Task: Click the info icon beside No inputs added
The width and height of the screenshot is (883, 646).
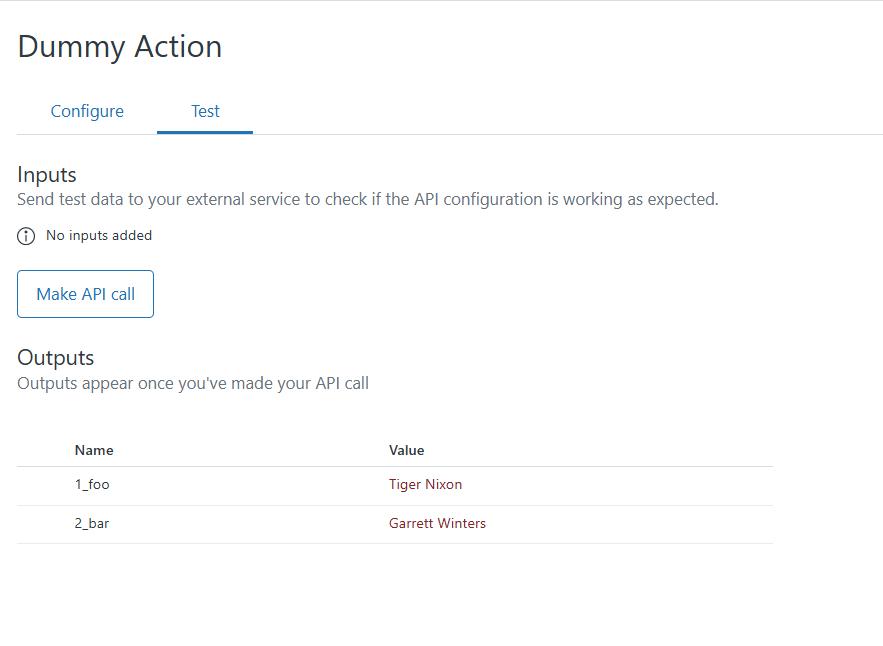Action: pos(26,236)
